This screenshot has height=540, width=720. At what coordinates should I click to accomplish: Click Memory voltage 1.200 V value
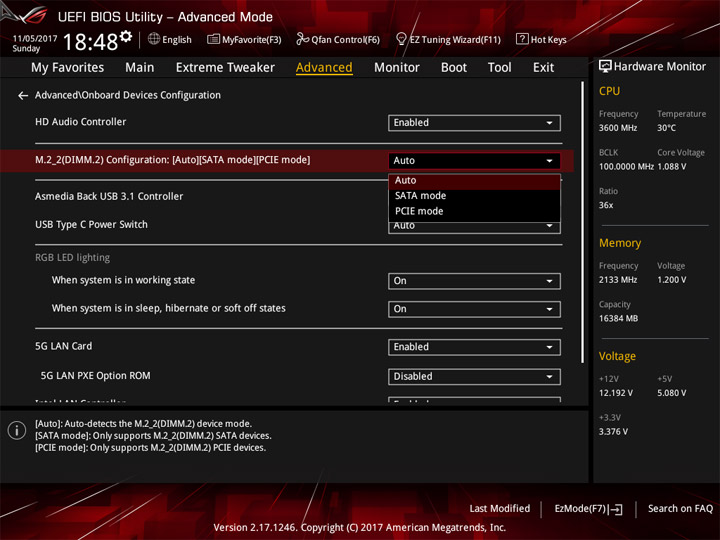coord(672,280)
